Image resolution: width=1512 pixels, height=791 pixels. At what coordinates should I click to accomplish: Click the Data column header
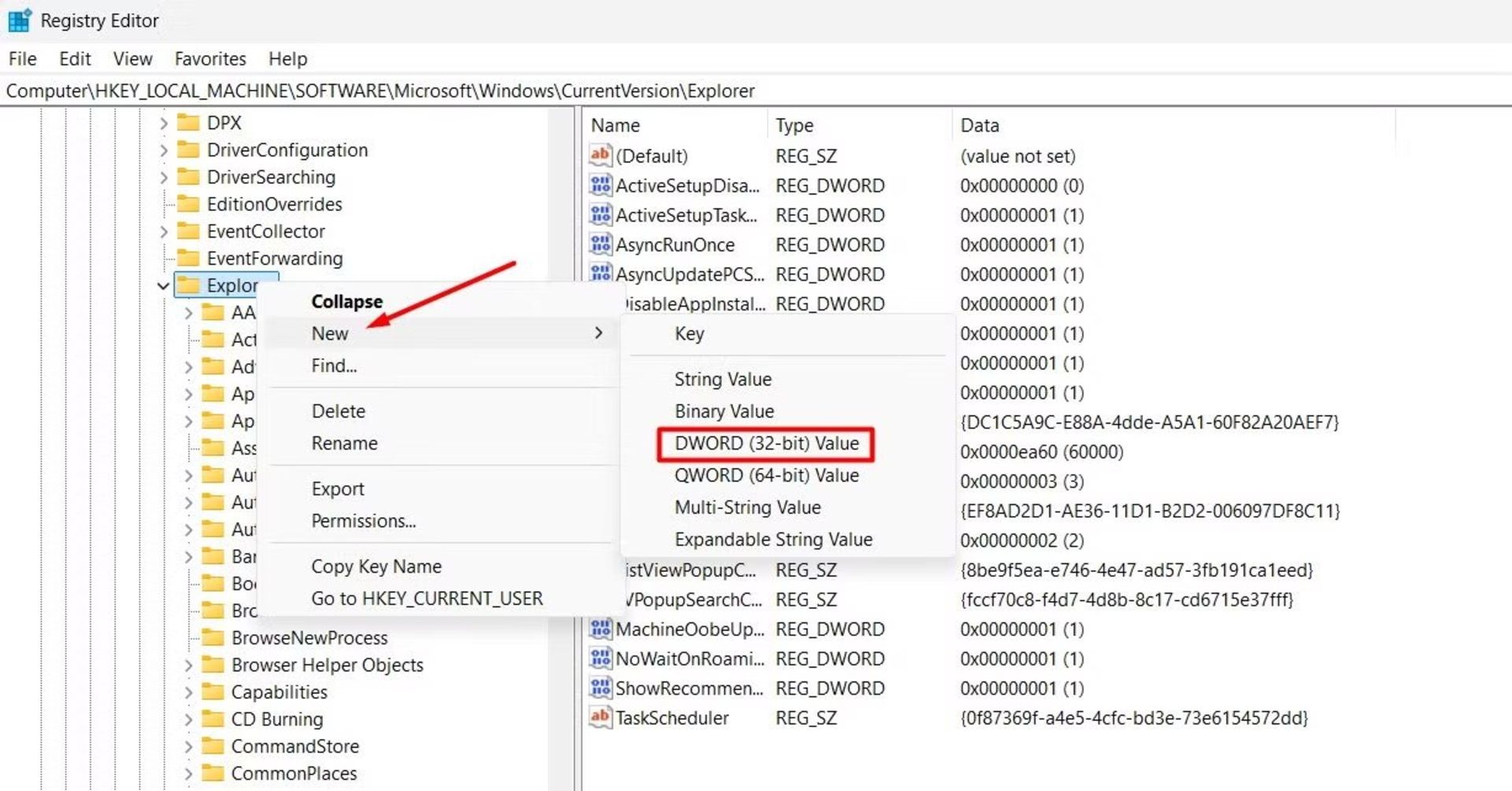click(x=979, y=125)
